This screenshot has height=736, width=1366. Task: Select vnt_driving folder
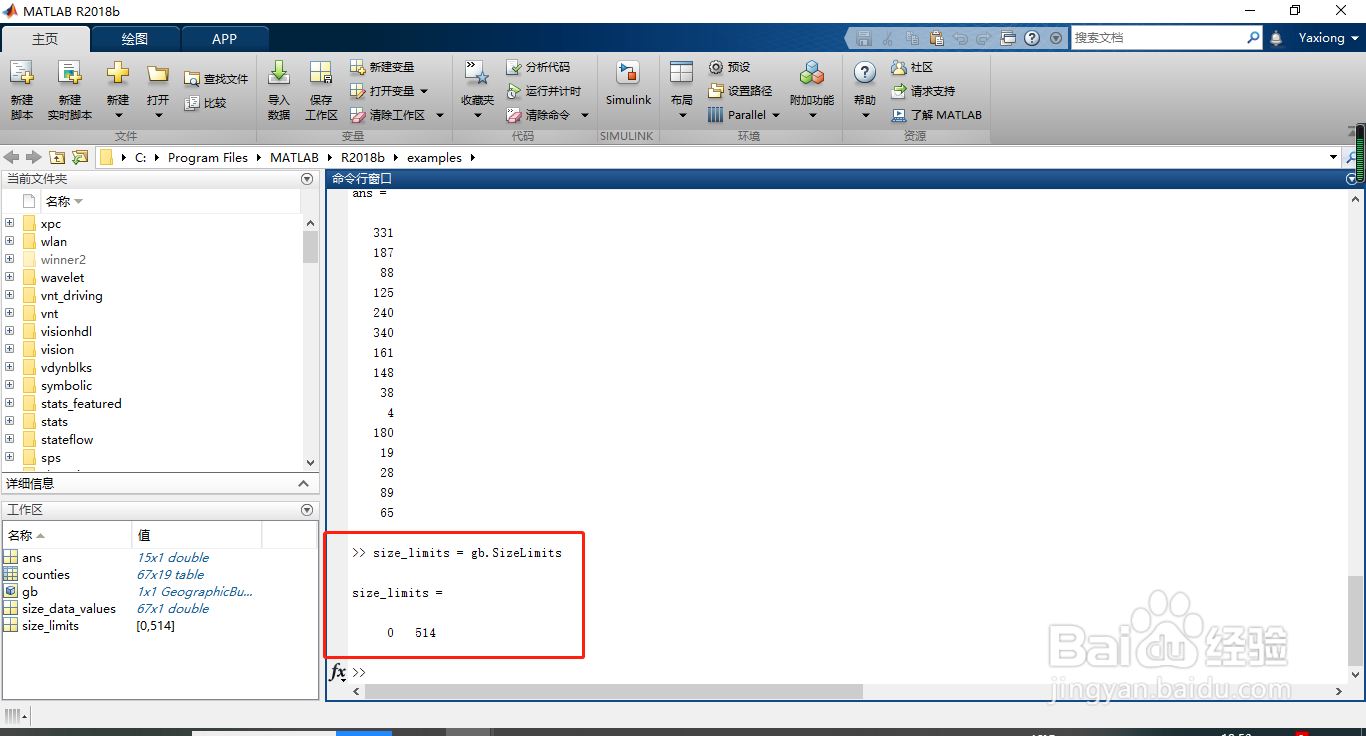(x=71, y=296)
